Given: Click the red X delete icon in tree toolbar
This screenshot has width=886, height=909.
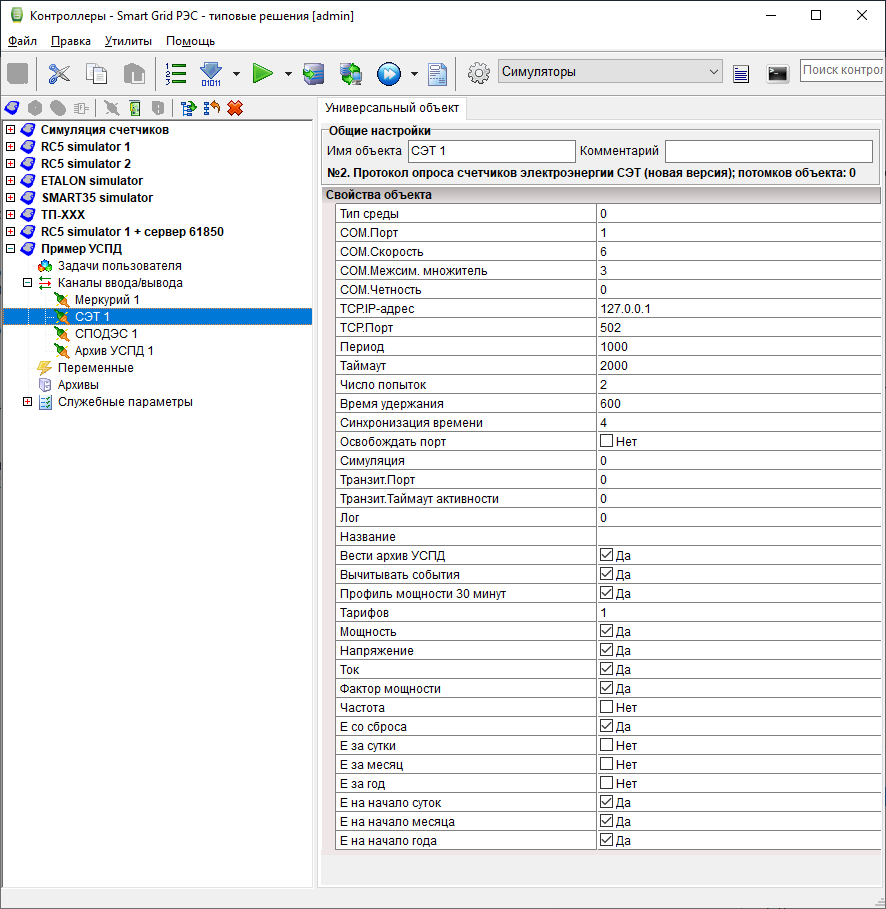Looking at the screenshot, I should [235, 108].
